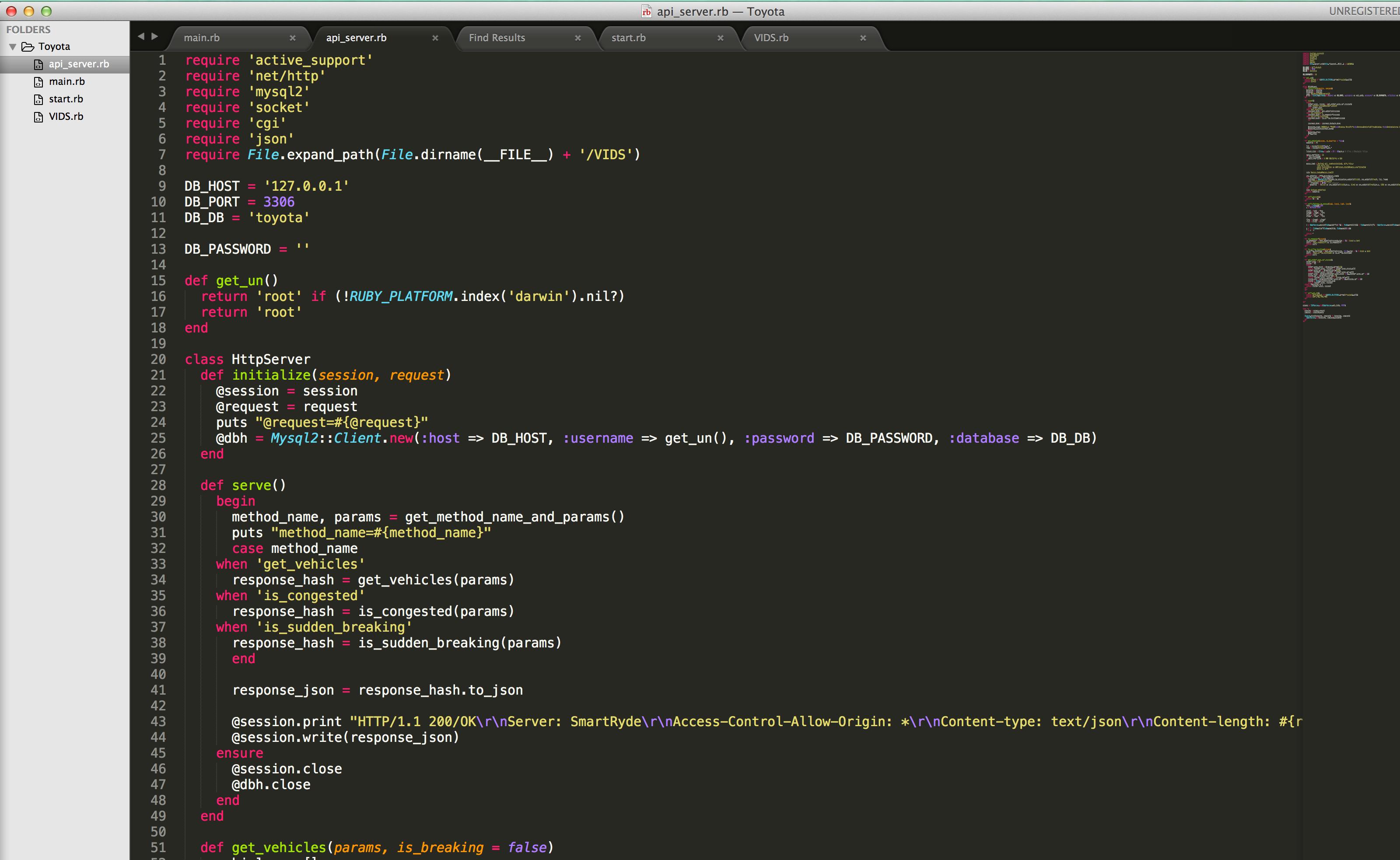
Task: Open start.rb from the folder list
Action: click(x=66, y=99)
